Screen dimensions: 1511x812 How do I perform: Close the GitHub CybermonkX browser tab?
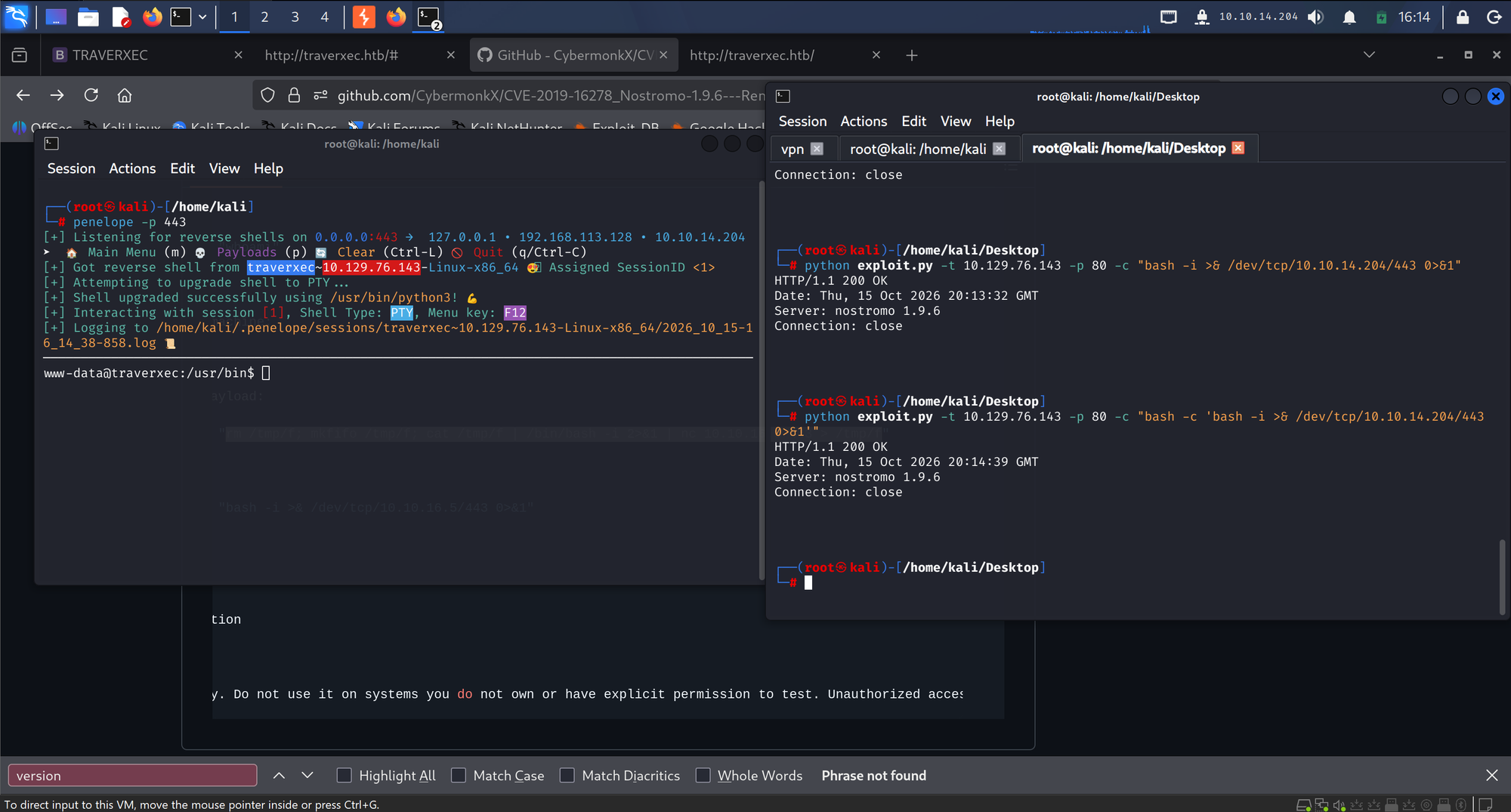point(663,55)
